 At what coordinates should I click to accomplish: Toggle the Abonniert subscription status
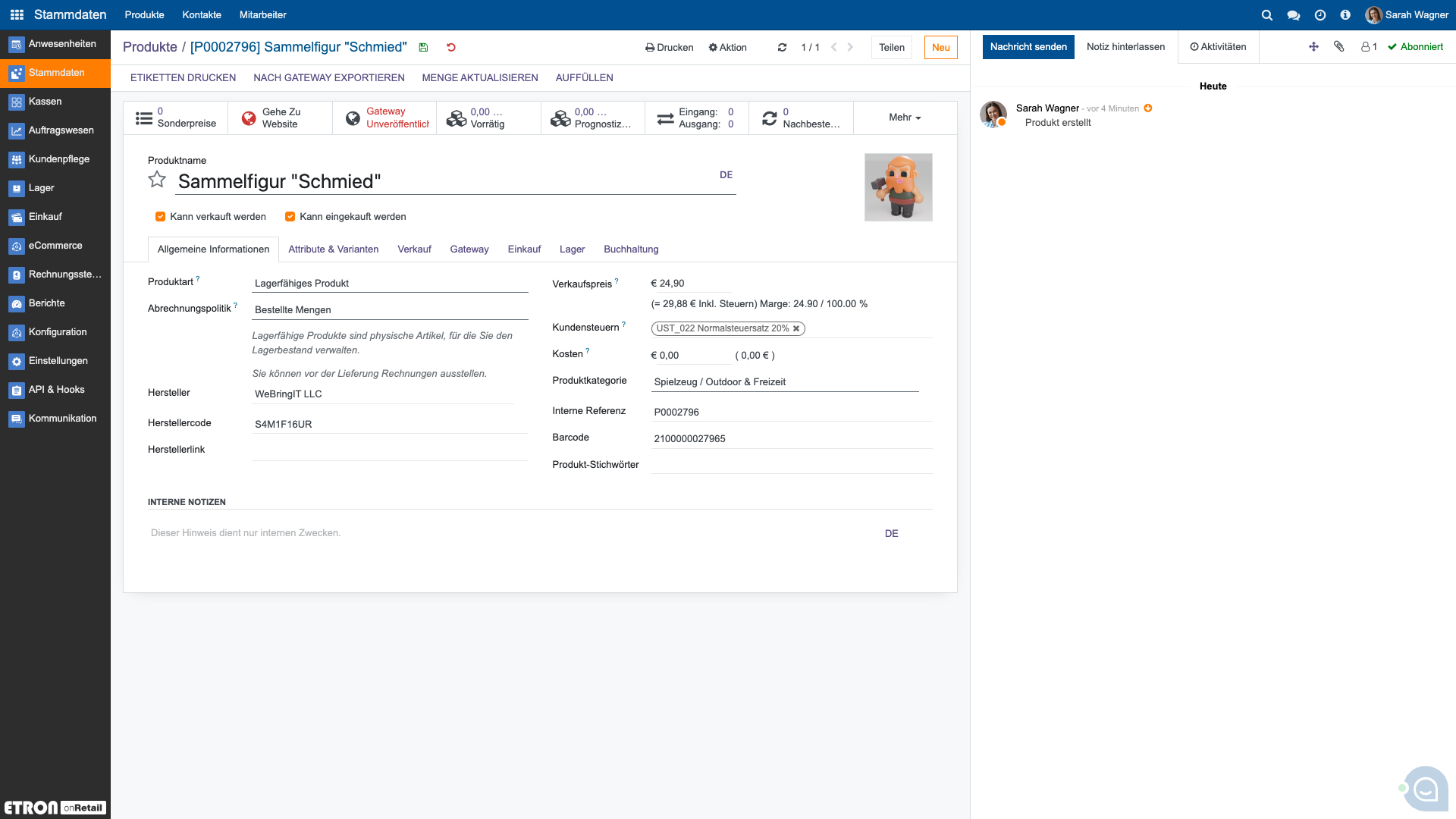pyautogui.click(x=1415, y=46)
